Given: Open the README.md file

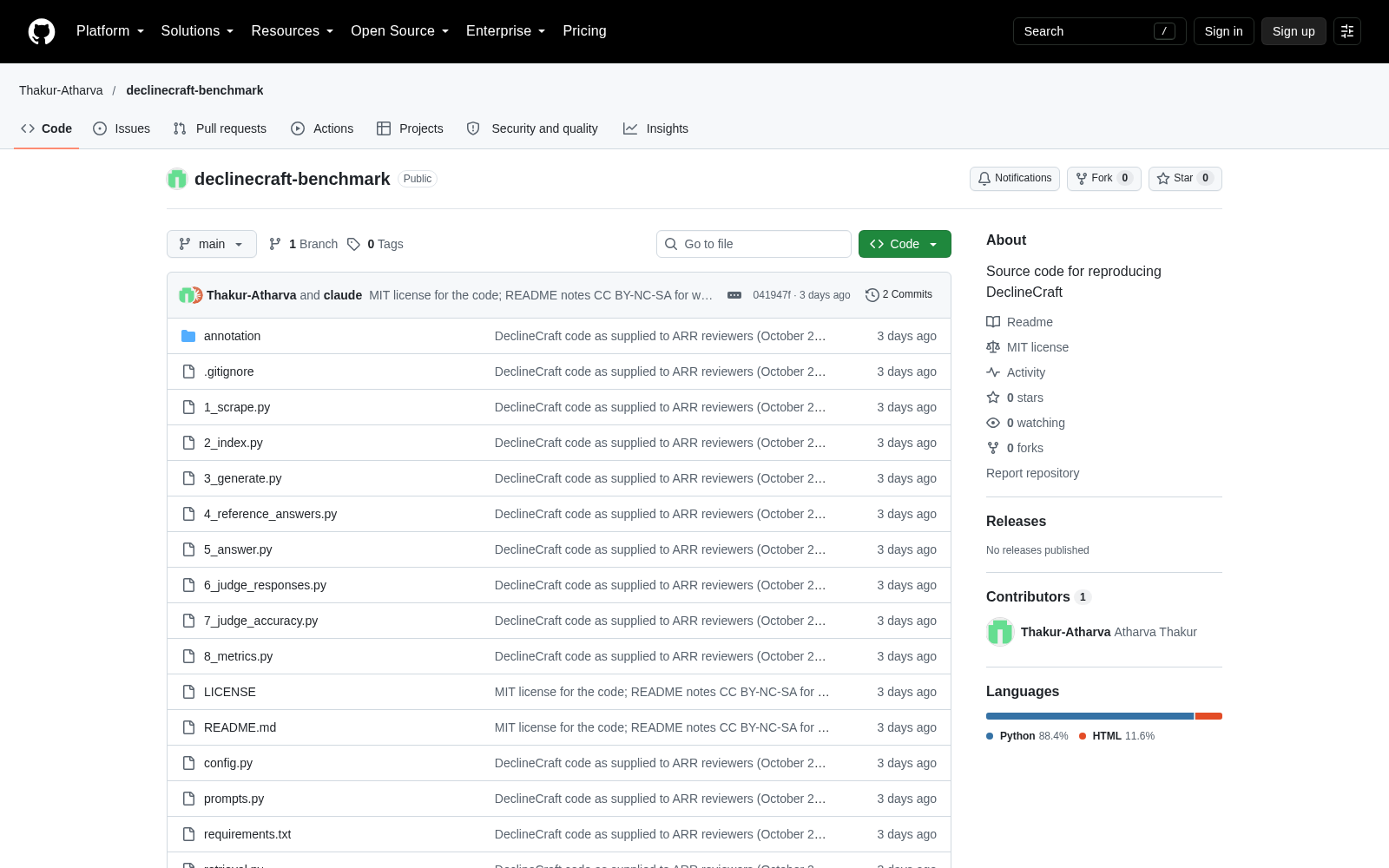Looking at the screenshot, I should tap(240, 727).
